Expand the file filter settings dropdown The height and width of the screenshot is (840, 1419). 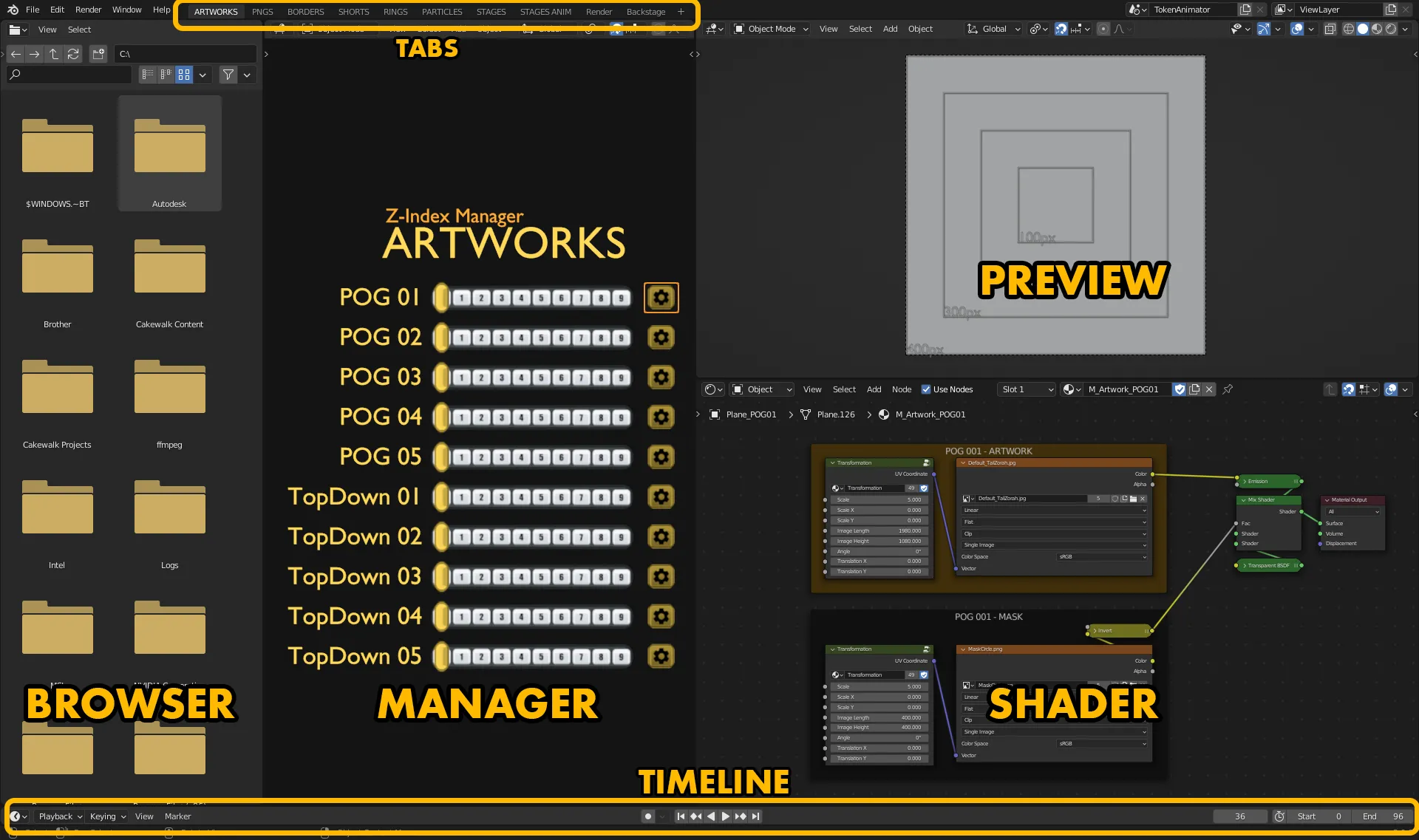(x=247, y=75)
